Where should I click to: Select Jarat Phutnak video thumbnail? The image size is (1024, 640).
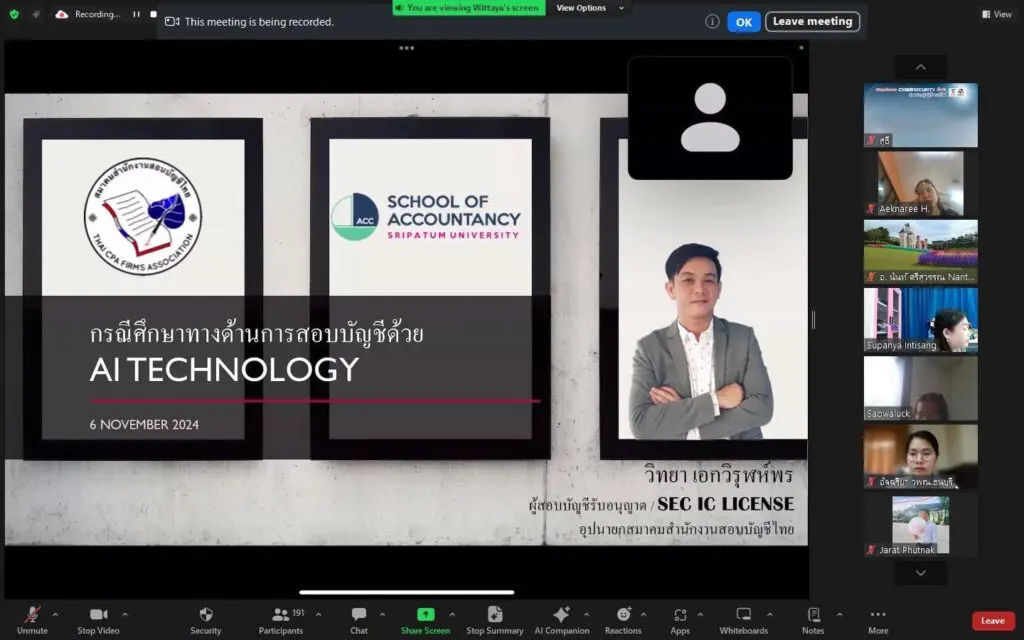pos(921,526)
